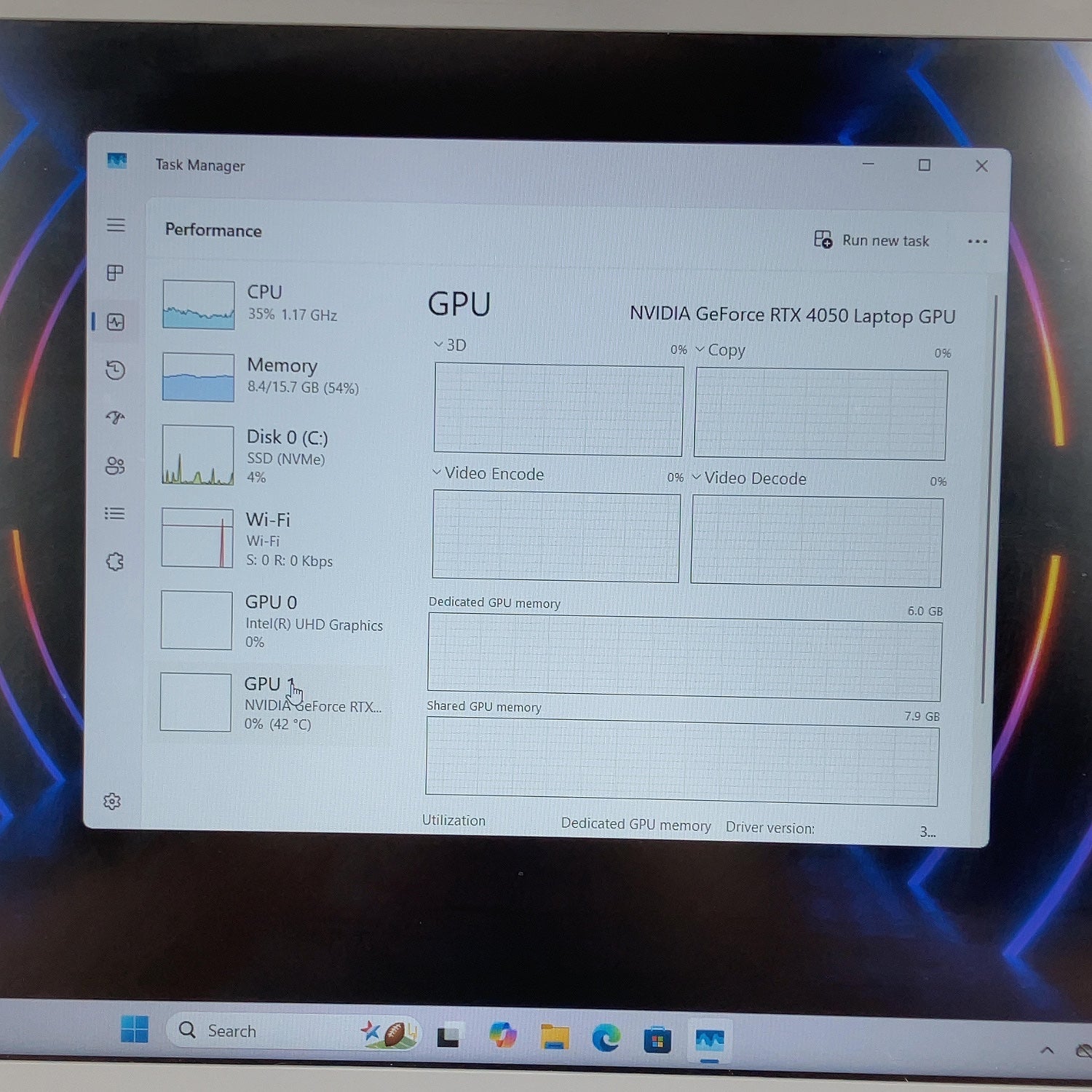Screen dimensions: 1092x1092
Task: Show hidden system tray icons chevron
Action: [x=1047, y=1050]
